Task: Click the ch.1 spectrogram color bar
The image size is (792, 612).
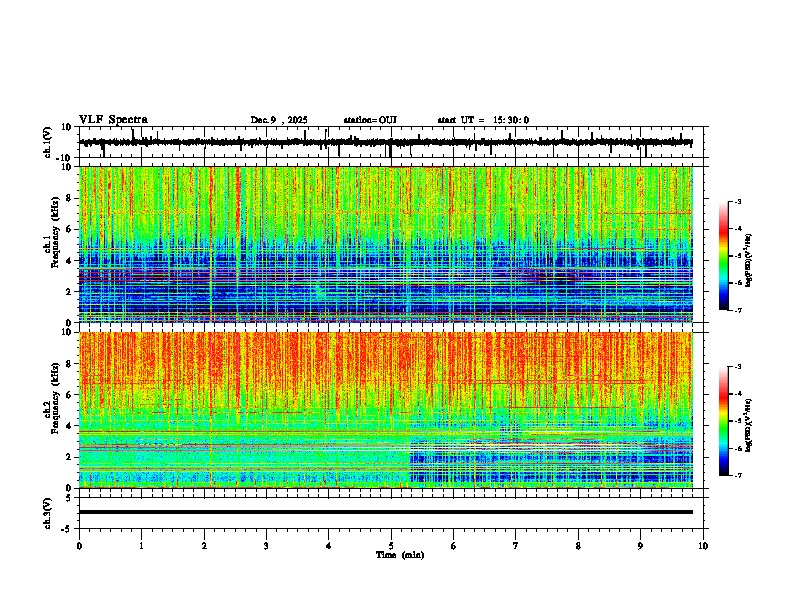Action: click(724, 256)
